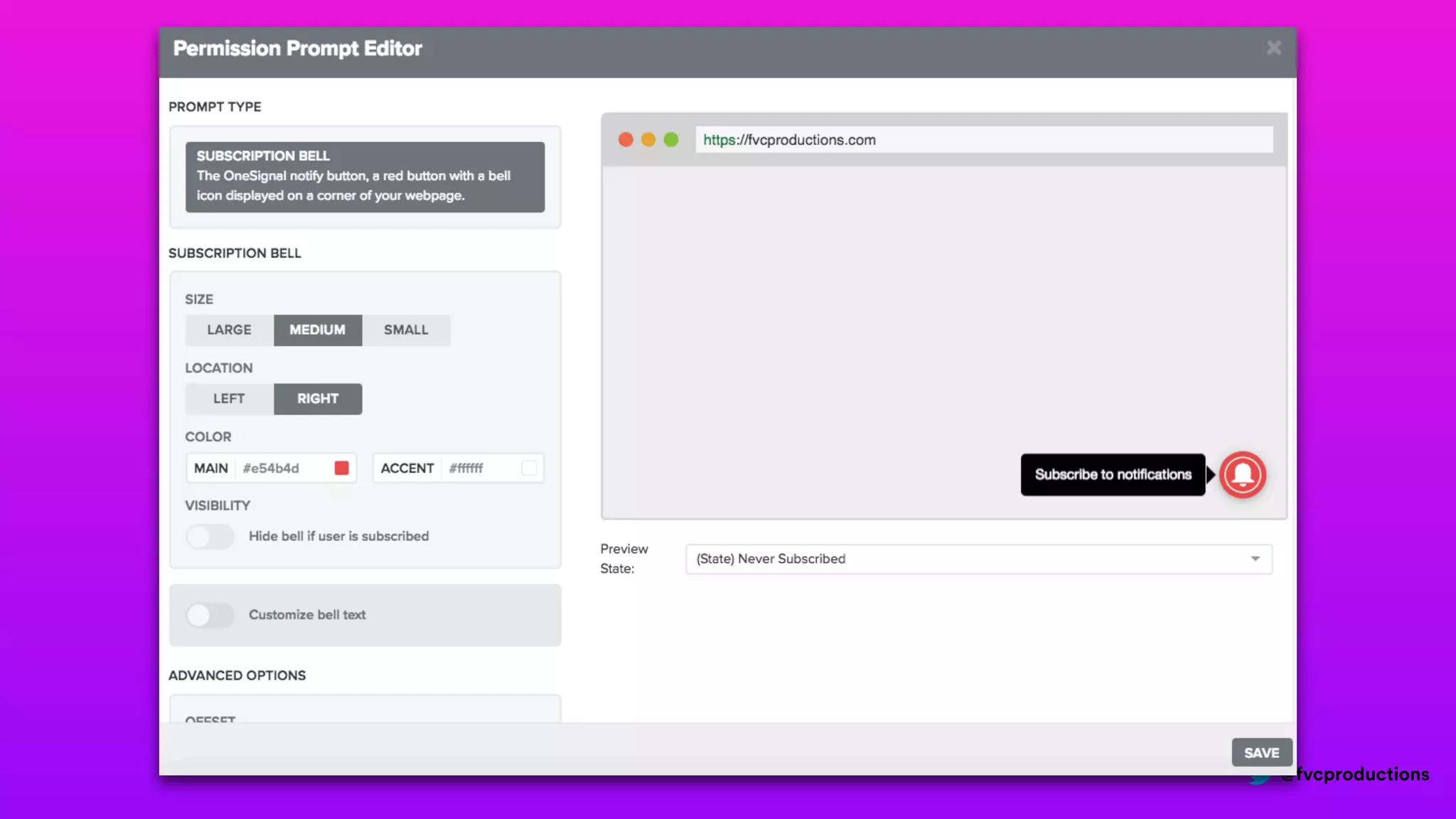Open the red main color swatch
Viewport: 1456px width, 819px height.
pyautogui.click(x=341, y=468)
